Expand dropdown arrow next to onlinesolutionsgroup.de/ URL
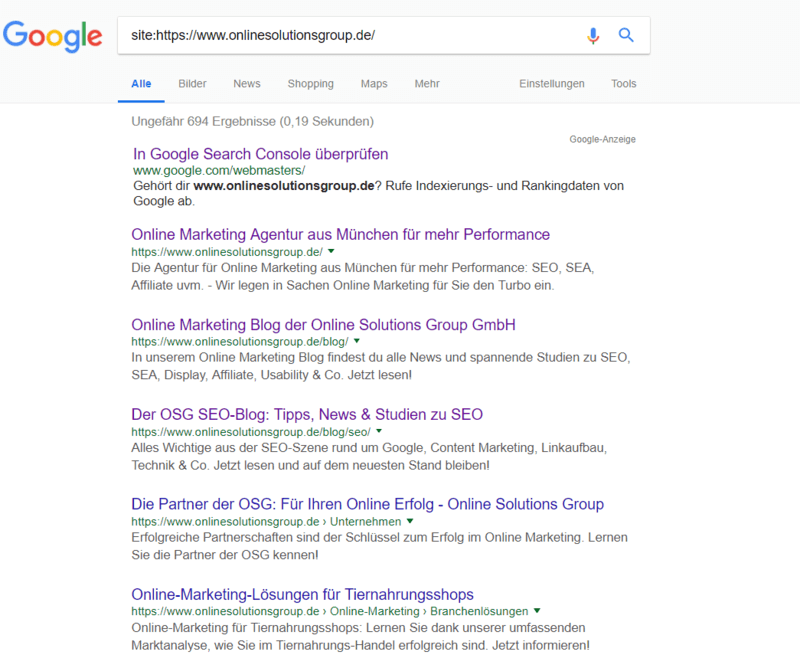The width and height of the screenshot is (800, 668). coord(331,251)
